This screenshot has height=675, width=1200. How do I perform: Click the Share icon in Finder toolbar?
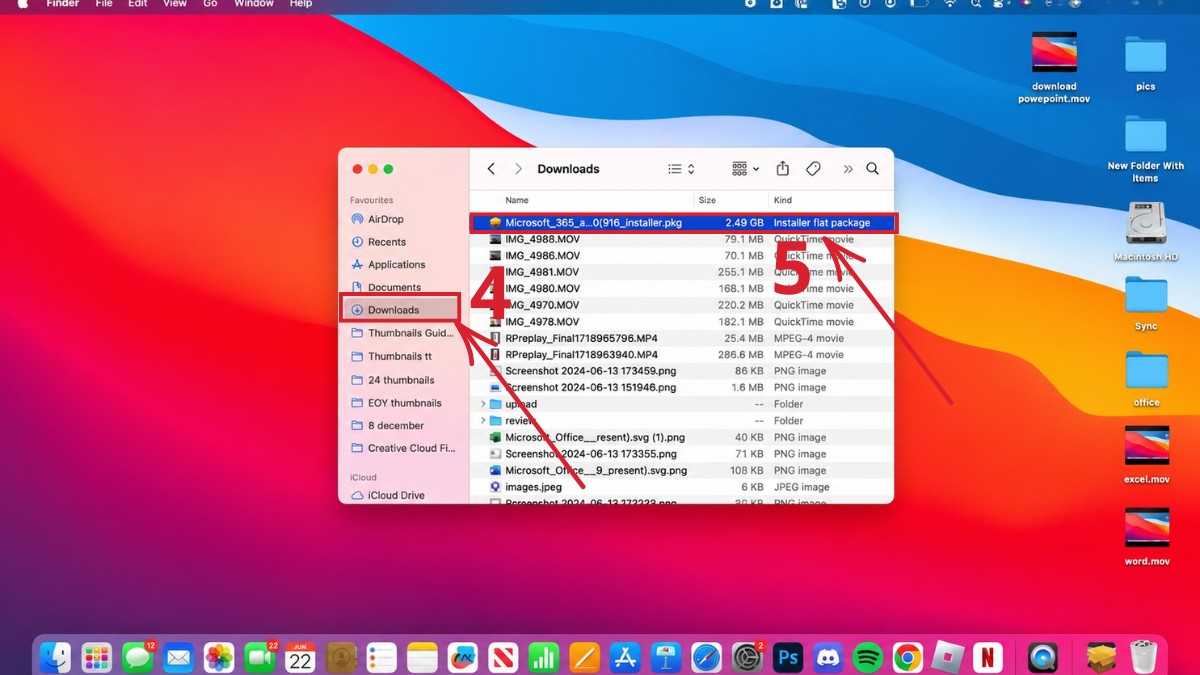click(783, 169)
